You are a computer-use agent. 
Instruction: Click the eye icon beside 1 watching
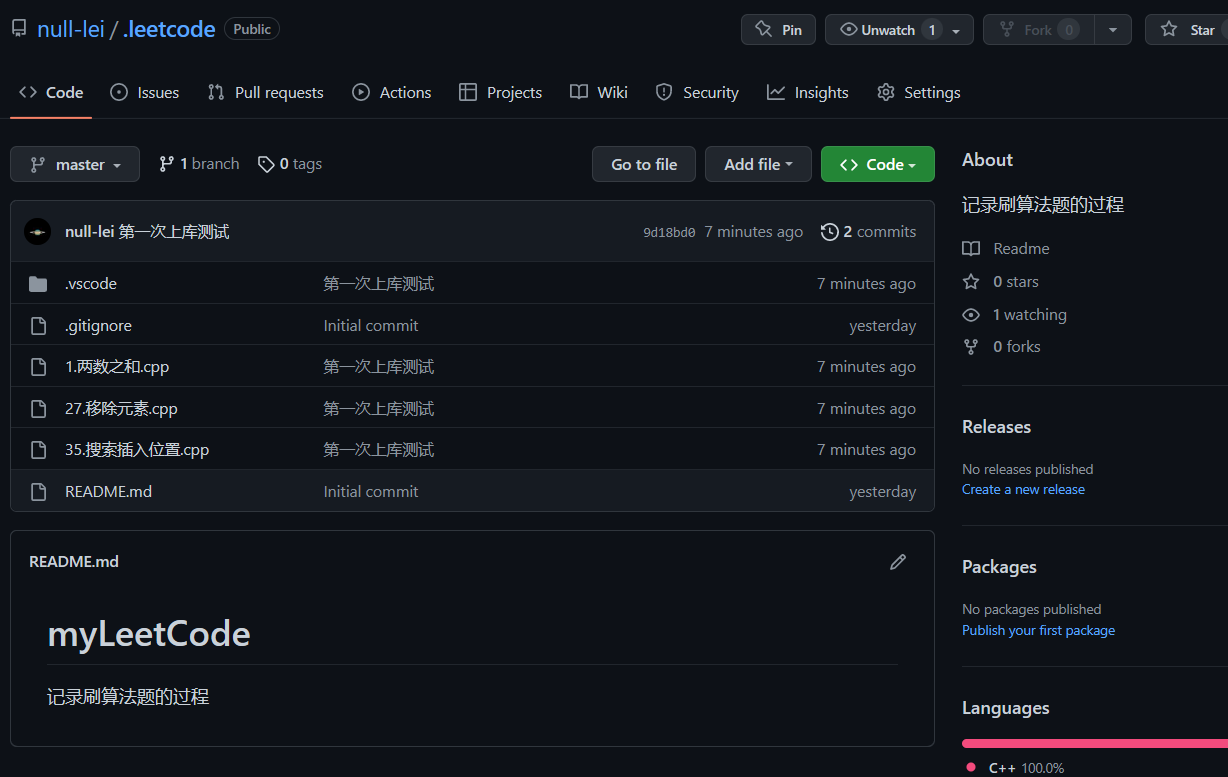click(971, 315)
